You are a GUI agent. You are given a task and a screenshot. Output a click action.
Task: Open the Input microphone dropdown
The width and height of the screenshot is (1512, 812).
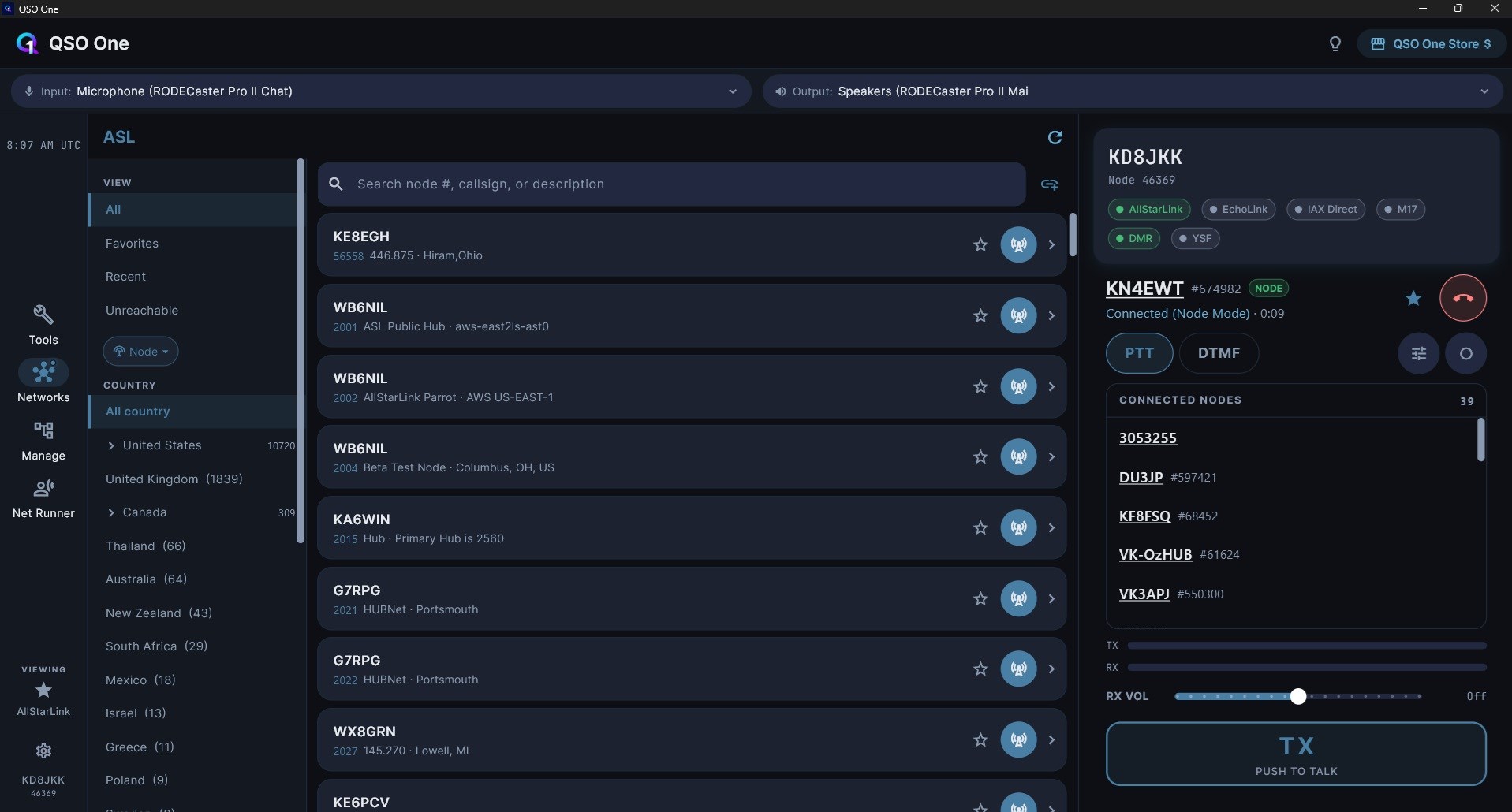[381, 91]
